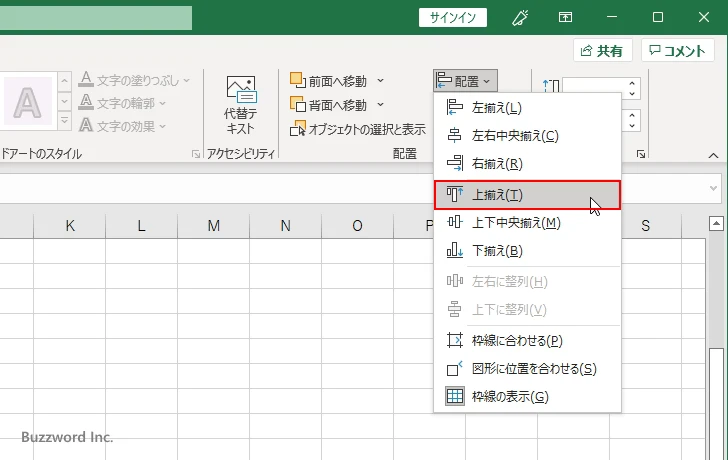The height and width of the screenshot is (460, 728).
Task: Click 背面へ移動 send backward button
Action: click(329, 105)
